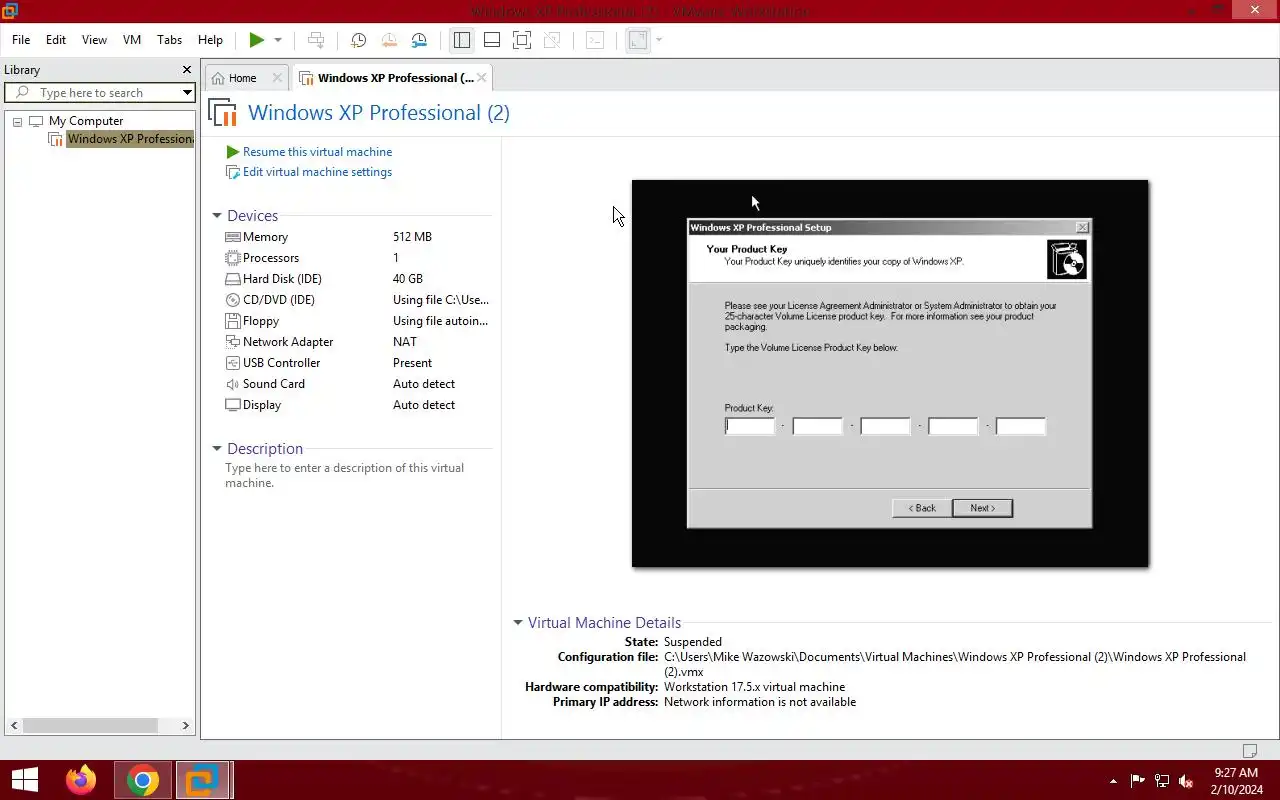Click the network status tray icon
Viewport: 1280px width, 800px height.
tap(1162, 781)
